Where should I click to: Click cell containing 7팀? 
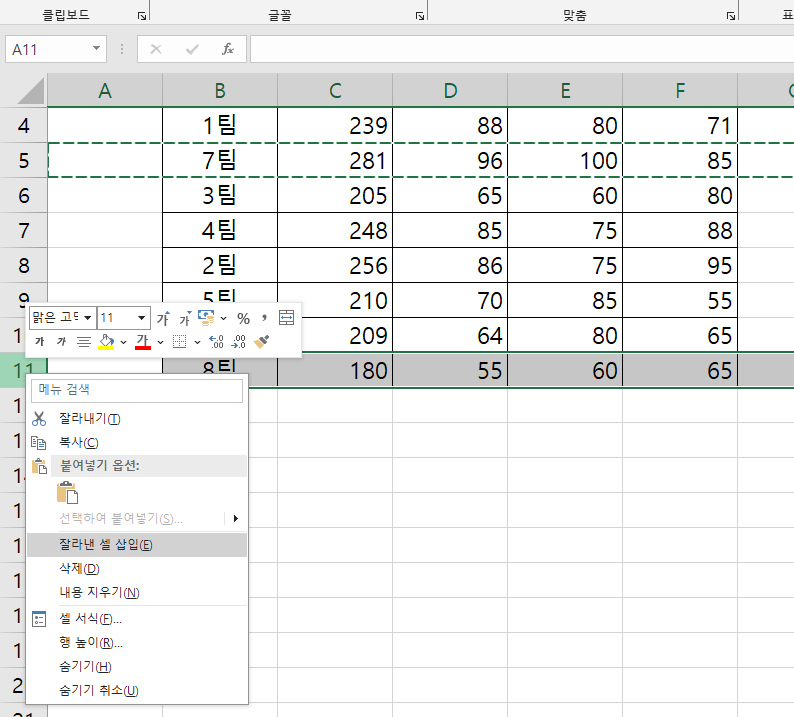click(x=220, y=161)
